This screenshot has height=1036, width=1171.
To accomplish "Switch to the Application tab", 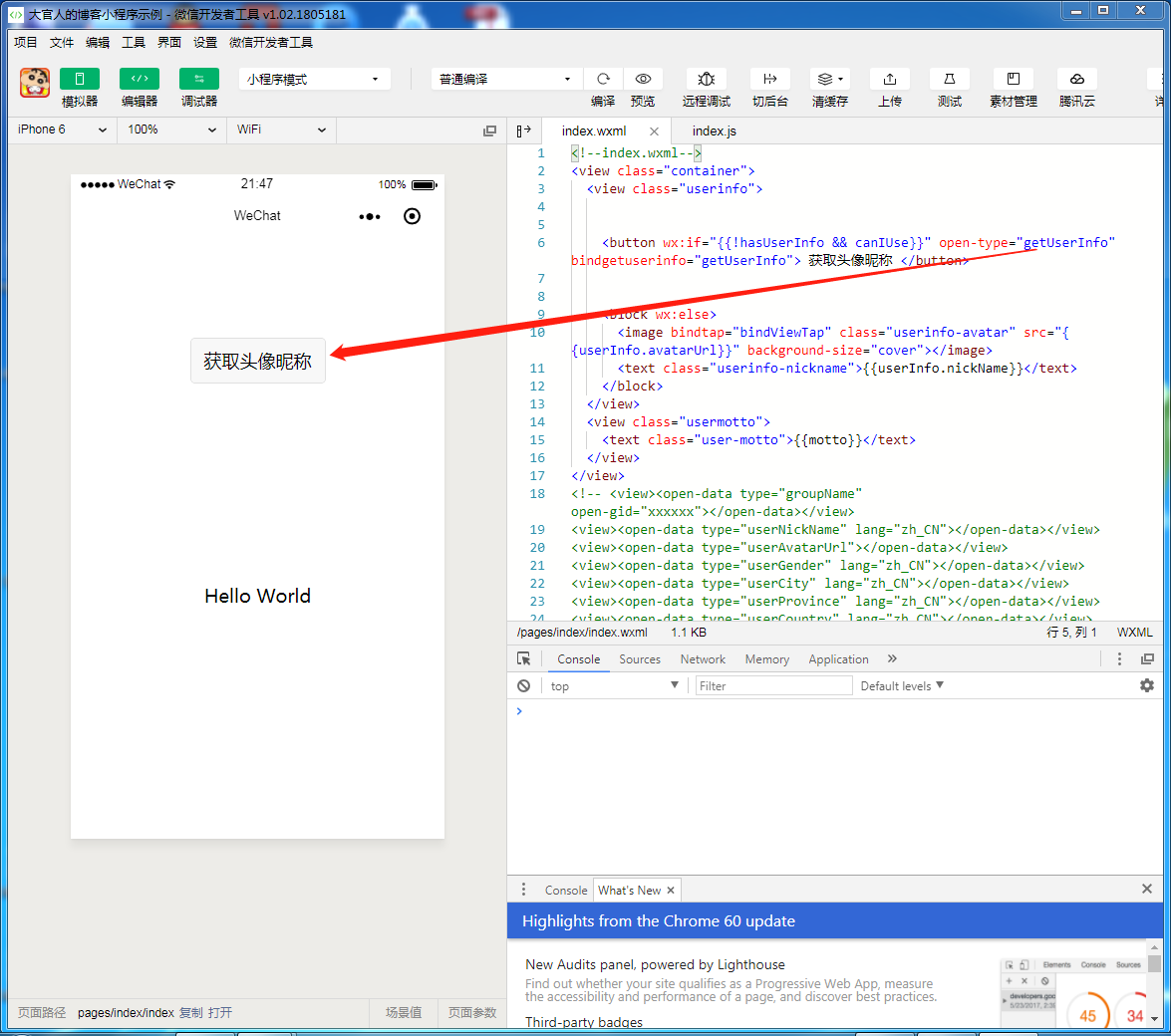I will tap(839, 659).
